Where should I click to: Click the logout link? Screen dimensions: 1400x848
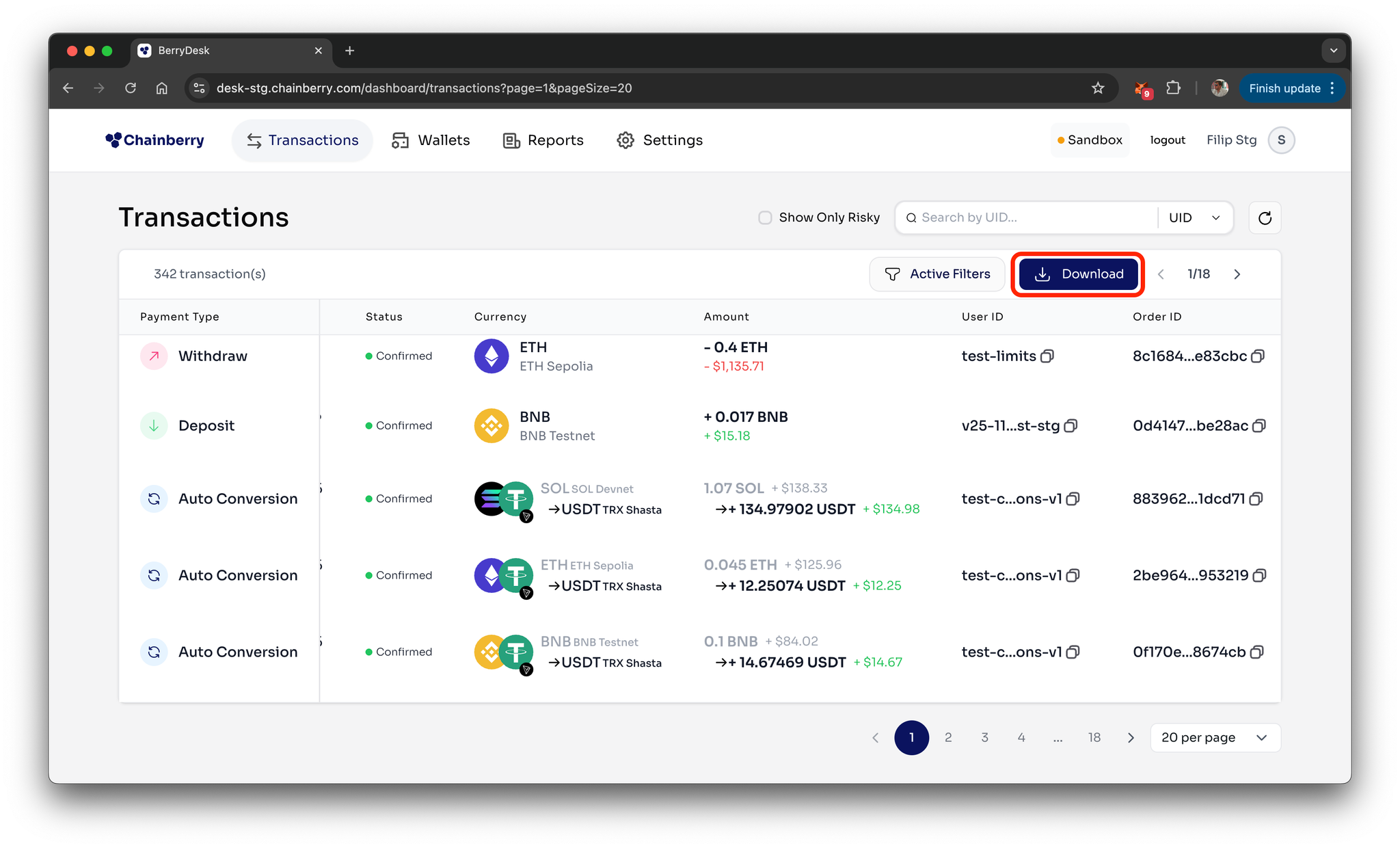1168,140
